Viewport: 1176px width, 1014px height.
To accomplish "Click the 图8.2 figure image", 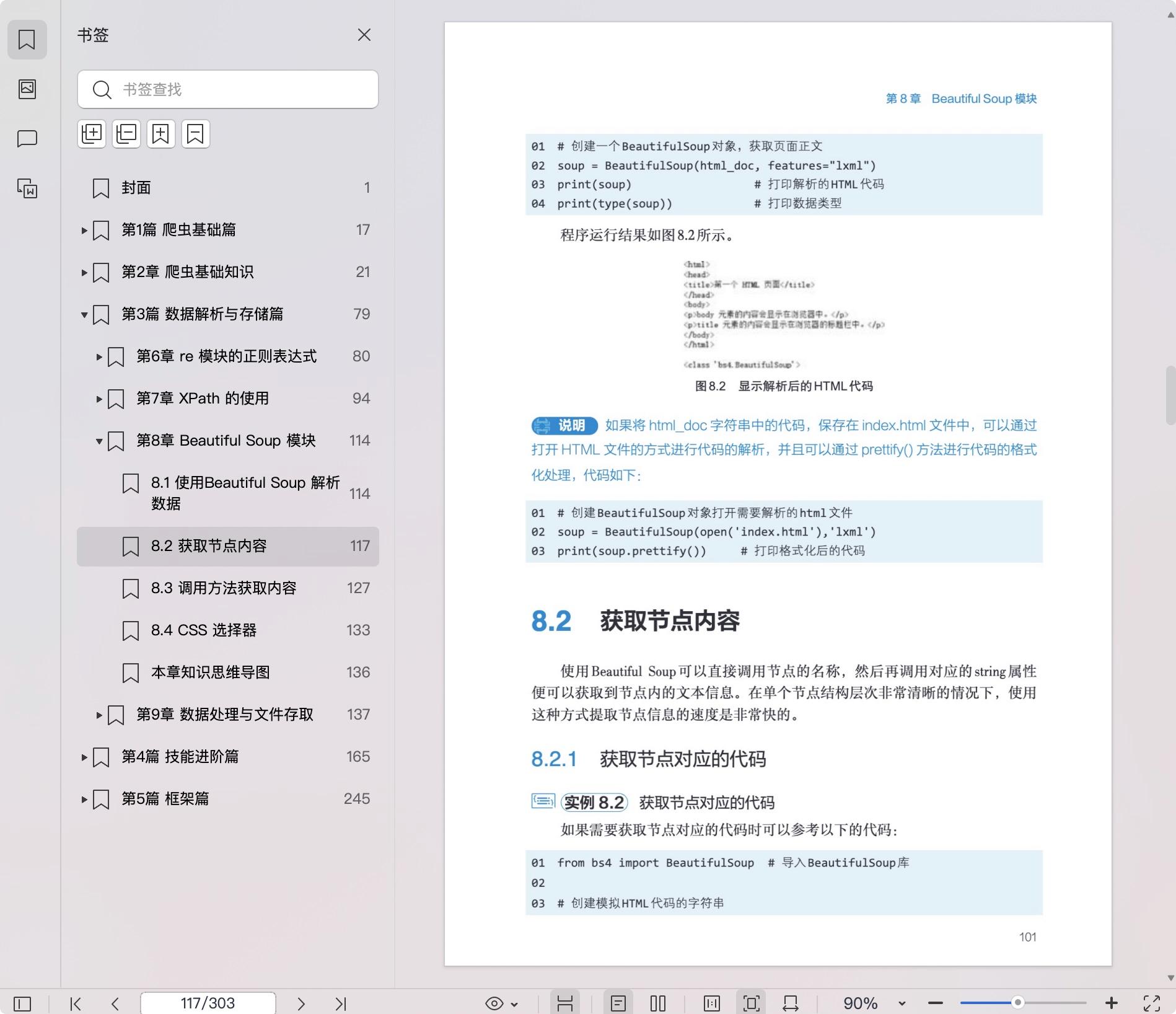I will pos(784,314).
